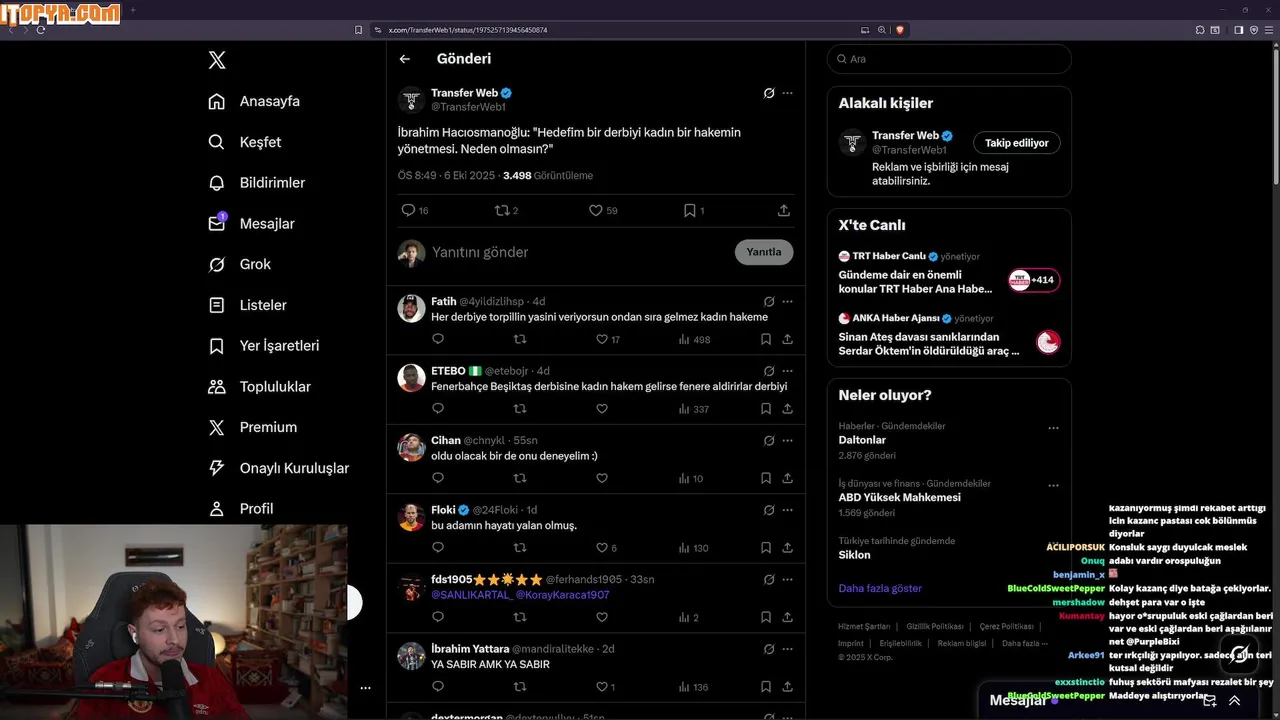
Task: Open Grok icon on Cihan's reply
Action: [x=769, y=440]
